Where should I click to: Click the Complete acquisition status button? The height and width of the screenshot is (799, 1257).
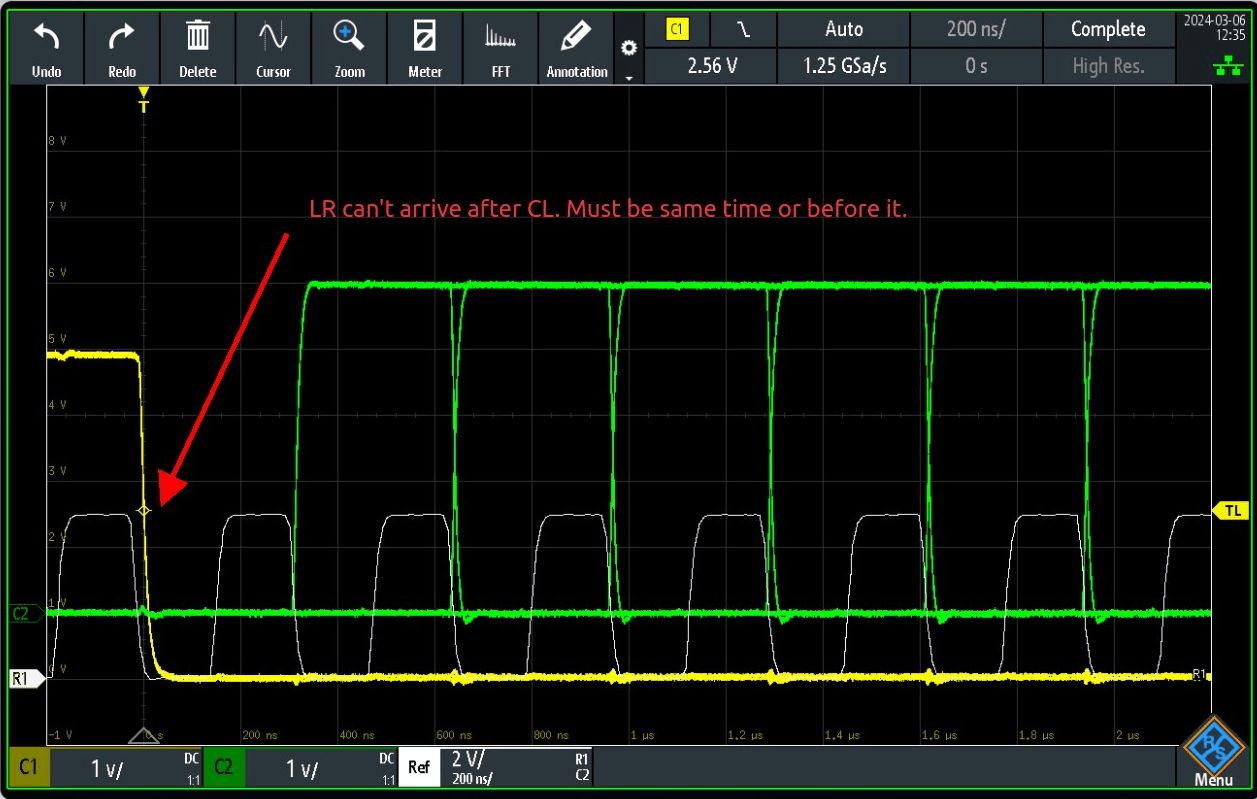(1109, 29)
